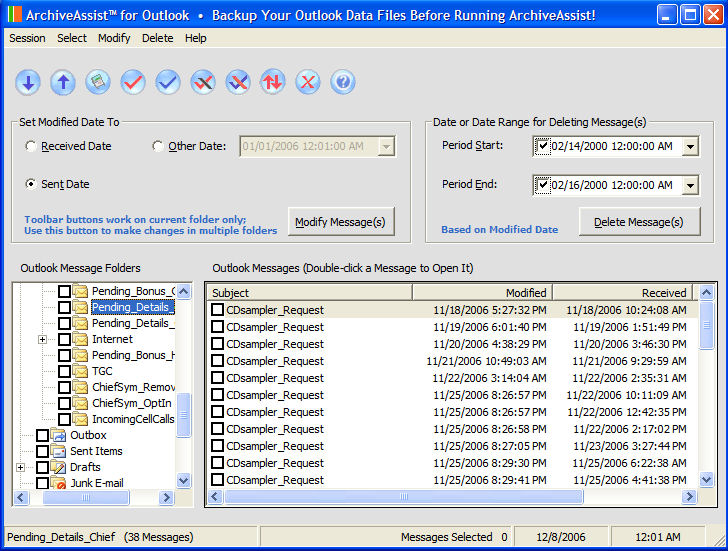The image size is (728, 551).
Task: Select the Pending_Bonus_H folder label
Action: click(x=133, y=355)
